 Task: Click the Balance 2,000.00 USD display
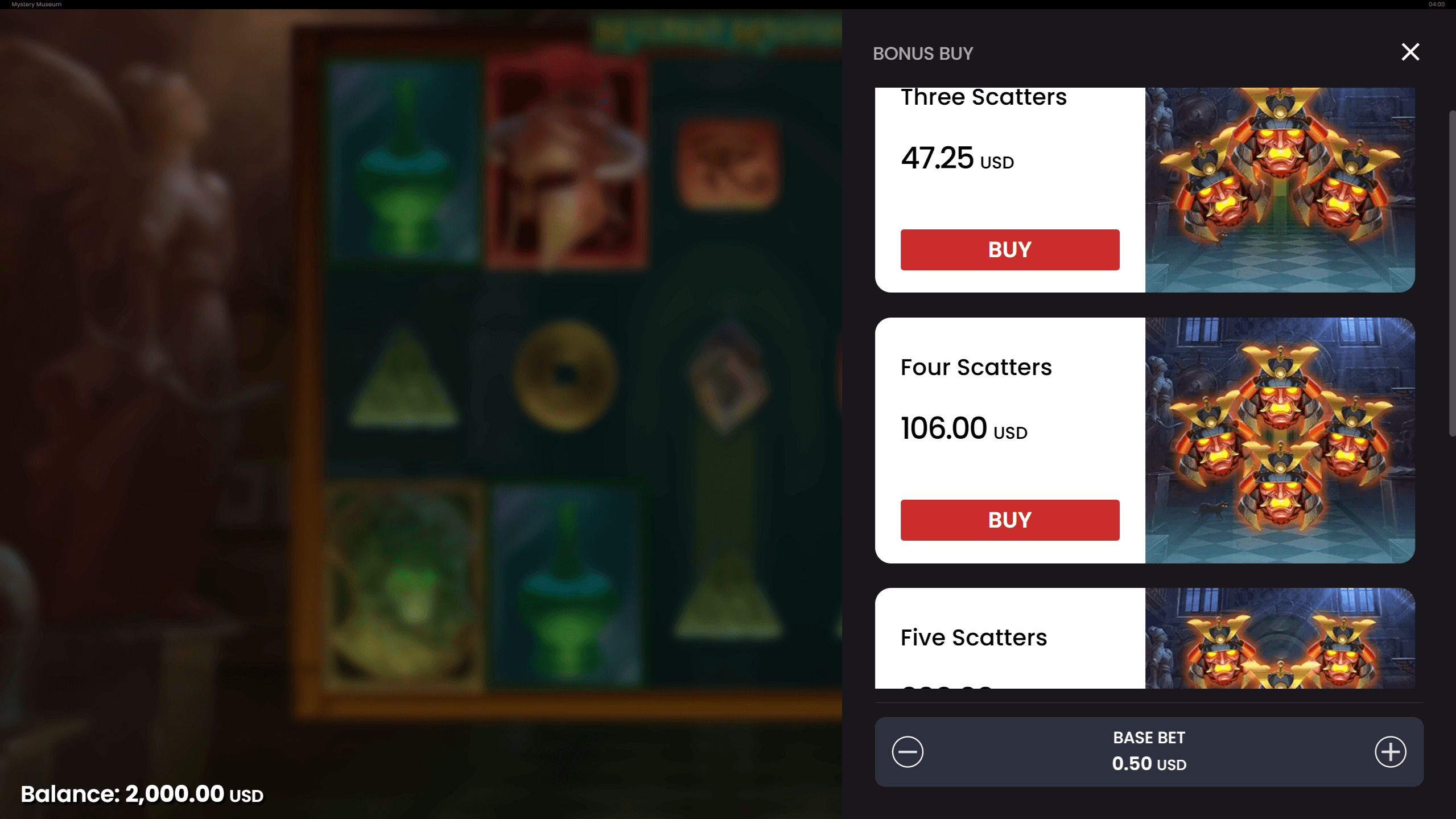[x=142, y=793]
